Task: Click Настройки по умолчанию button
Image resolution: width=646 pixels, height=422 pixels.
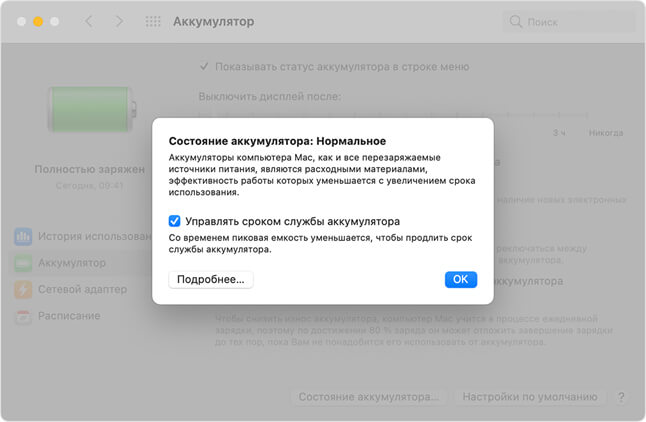Action: [x=530, y=396]
